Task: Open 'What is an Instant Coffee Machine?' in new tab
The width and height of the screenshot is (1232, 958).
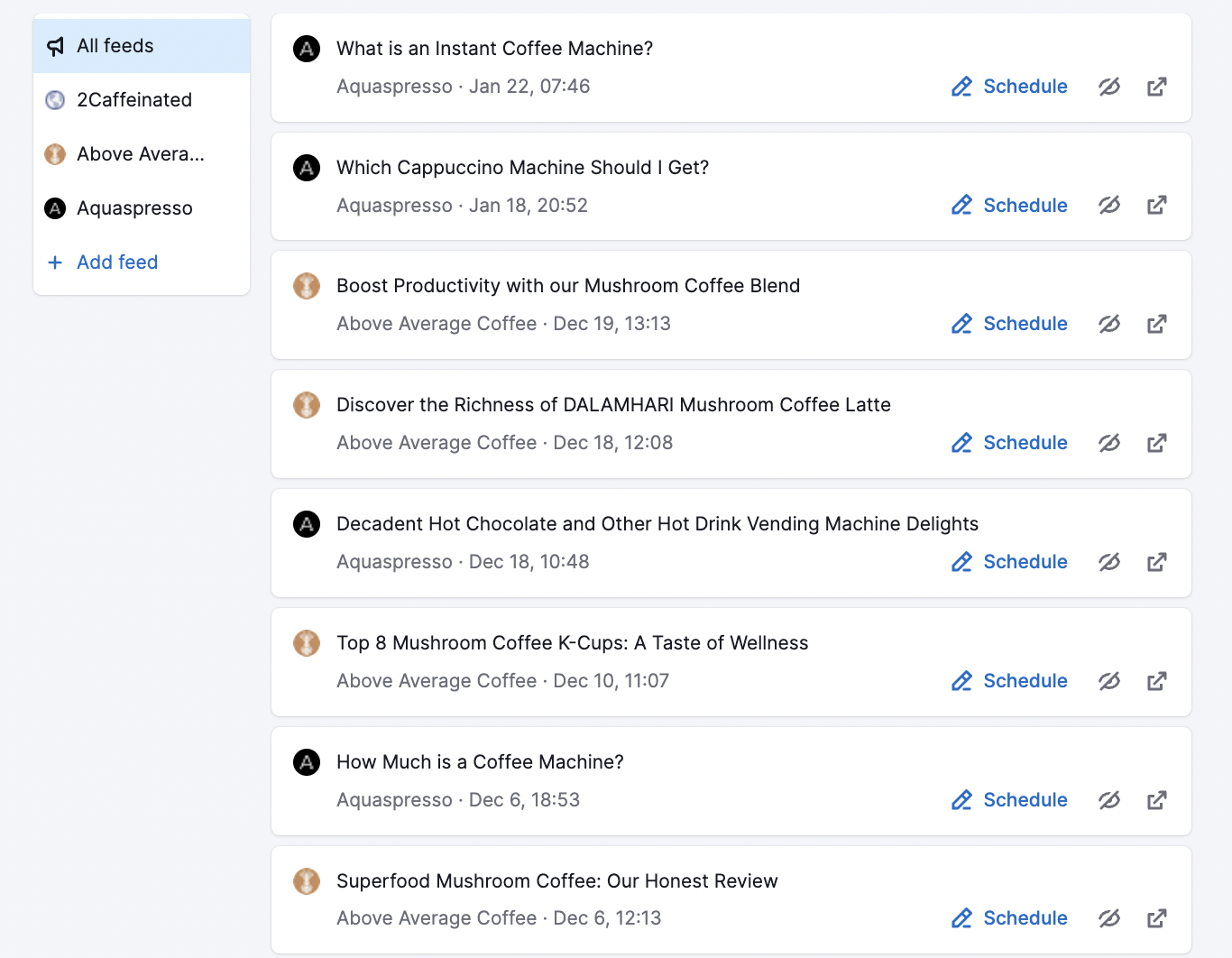Action: pyautogui.click(x=1156, y=87)
